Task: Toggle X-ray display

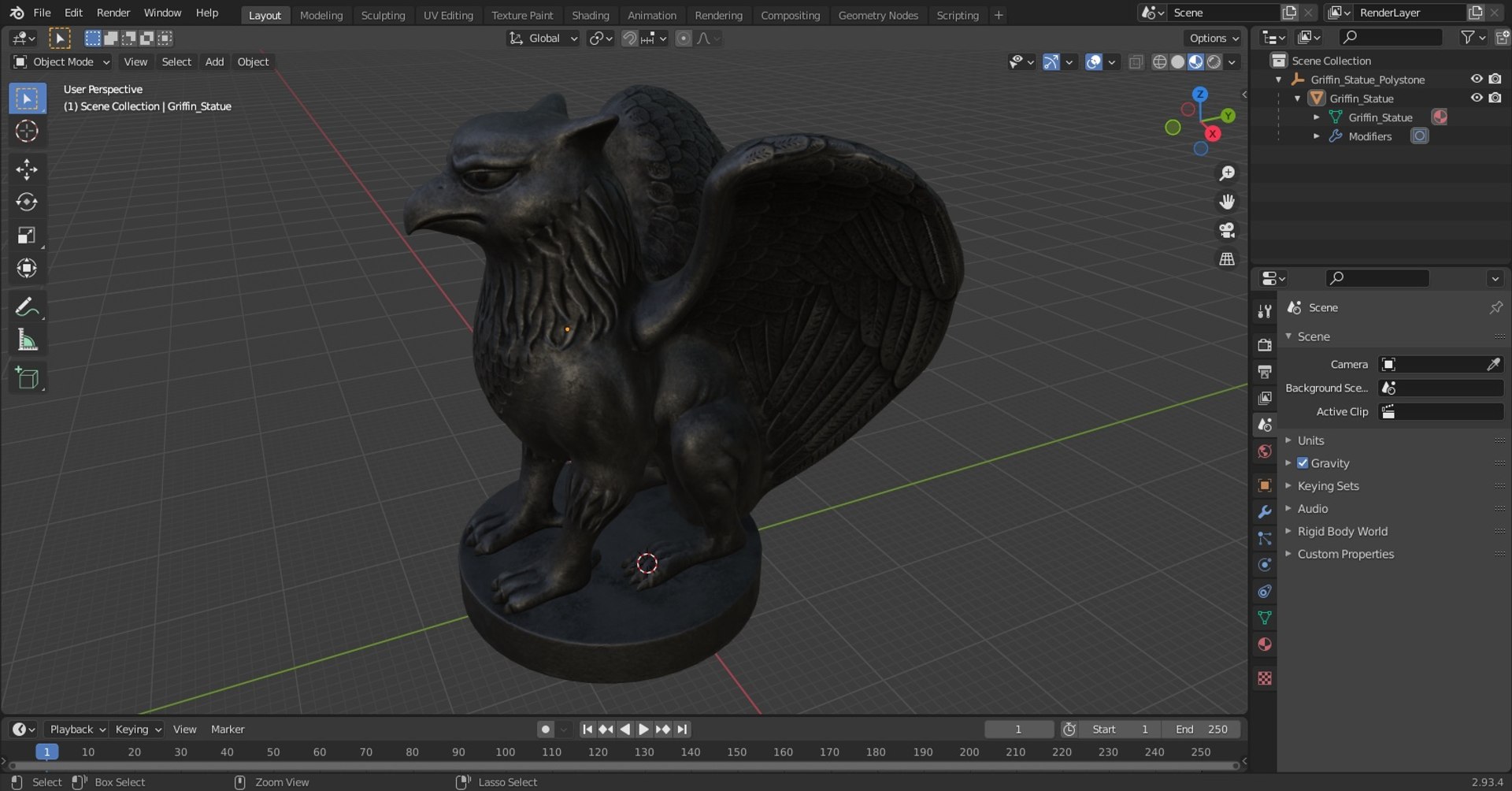Action: coord(1136,61)
